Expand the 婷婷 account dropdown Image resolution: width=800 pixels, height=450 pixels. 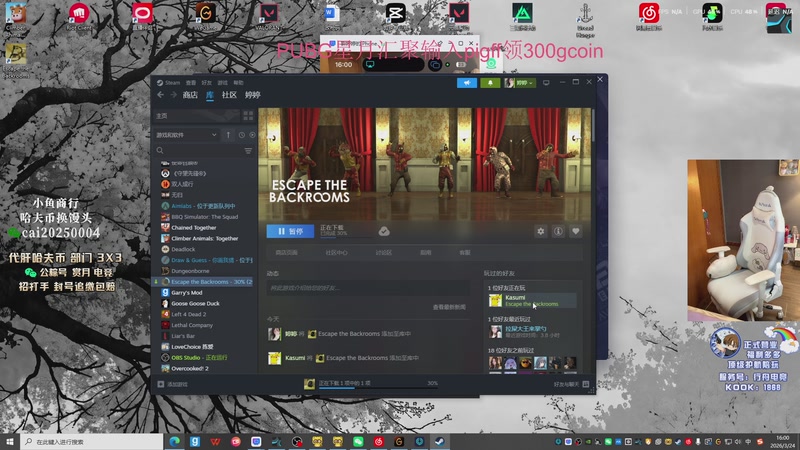point(520,83)
